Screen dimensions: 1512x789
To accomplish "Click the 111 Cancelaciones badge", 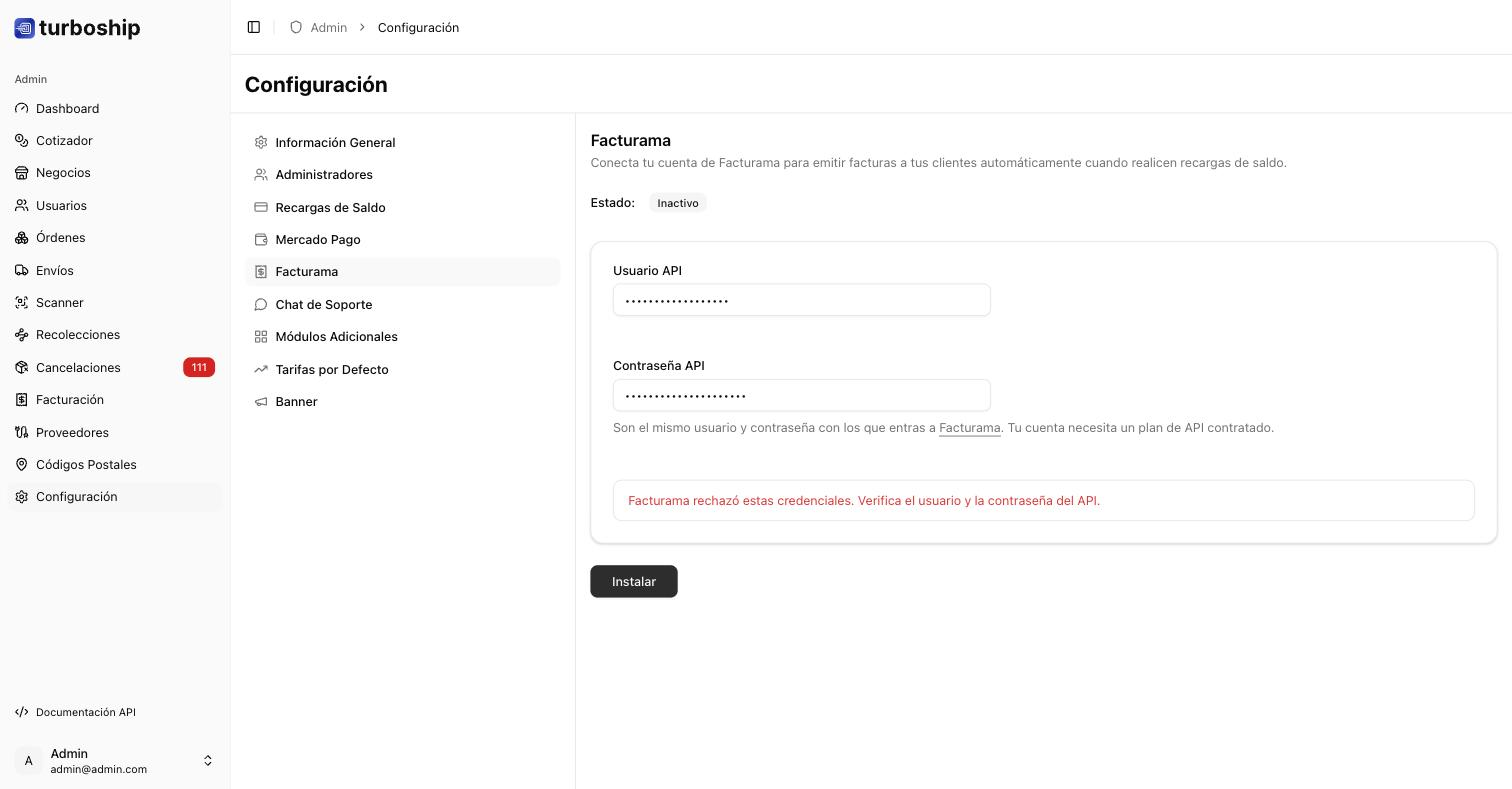I will point(199,368).
